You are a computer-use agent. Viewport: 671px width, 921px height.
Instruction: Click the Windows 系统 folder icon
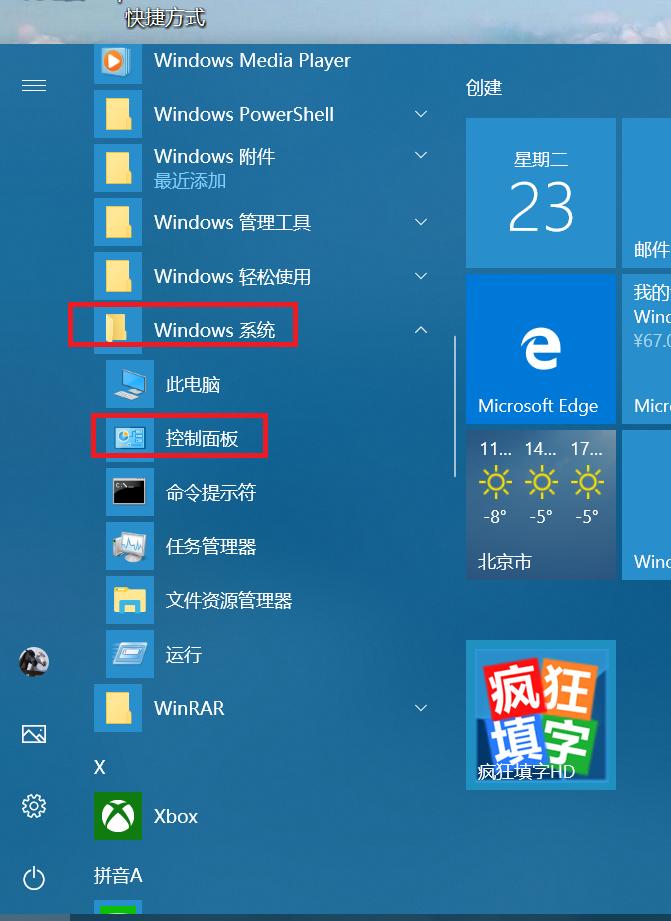coord(118,328)
